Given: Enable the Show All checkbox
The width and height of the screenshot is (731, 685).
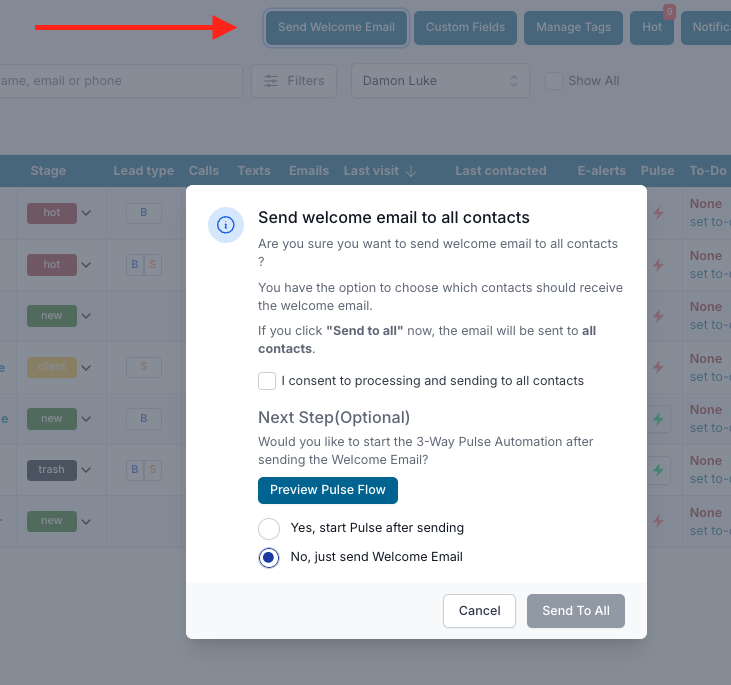Looking at the screenshot, I should tap(554, 81).
